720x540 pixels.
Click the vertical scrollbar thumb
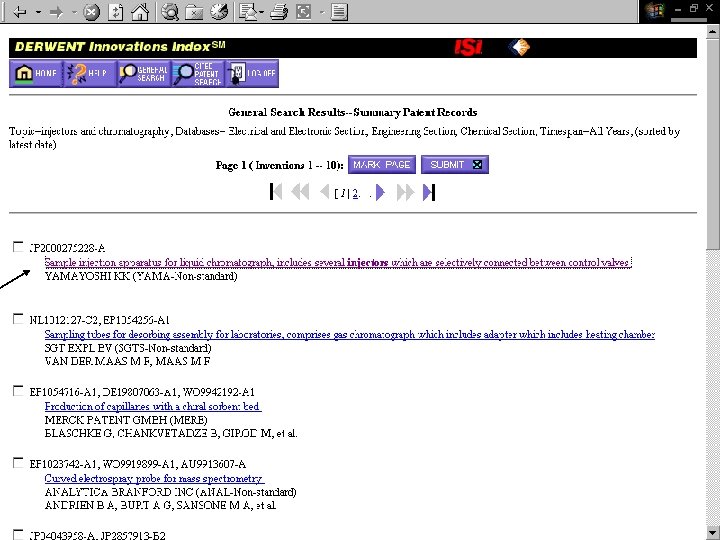click(x=712, y=144)
